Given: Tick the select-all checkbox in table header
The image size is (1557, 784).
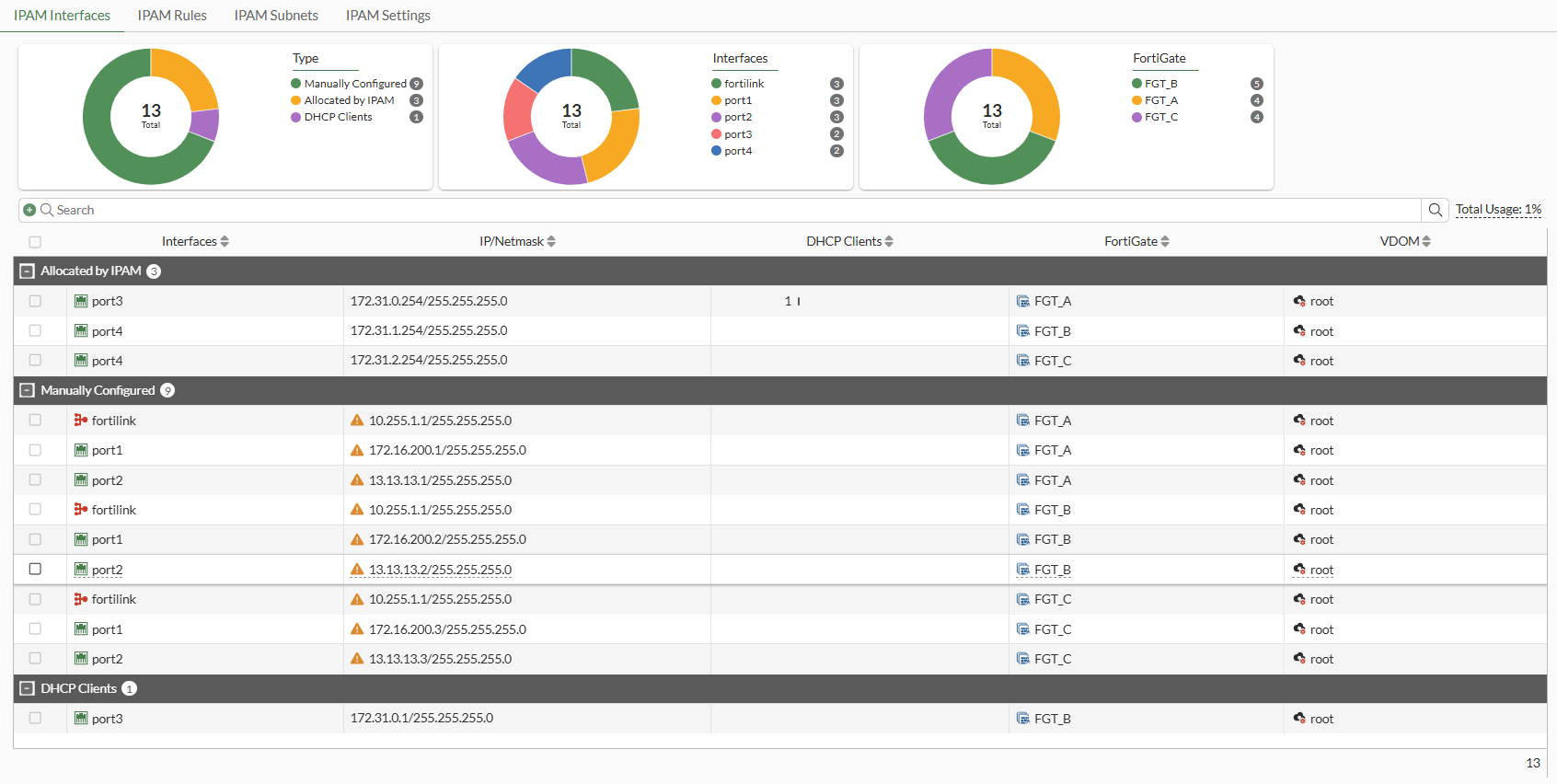Looking at the screenshot, I should [x=35, y=242].
